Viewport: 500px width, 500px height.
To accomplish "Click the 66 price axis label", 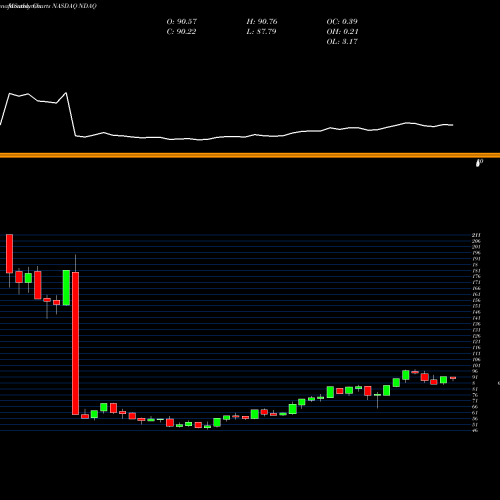I will click(475, 407).
